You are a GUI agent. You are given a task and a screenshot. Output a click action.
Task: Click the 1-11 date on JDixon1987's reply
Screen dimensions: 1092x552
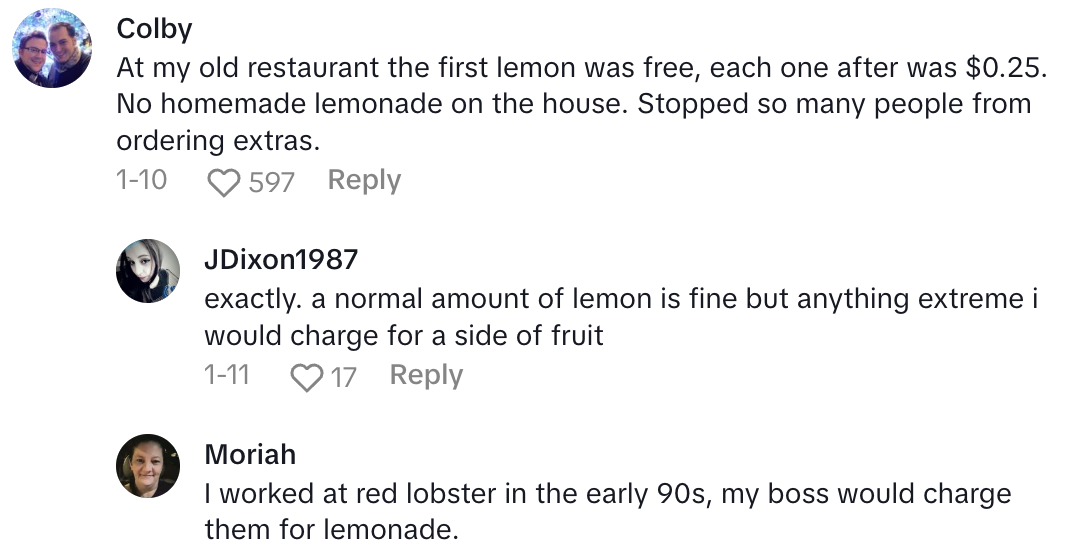pos(227,376)
